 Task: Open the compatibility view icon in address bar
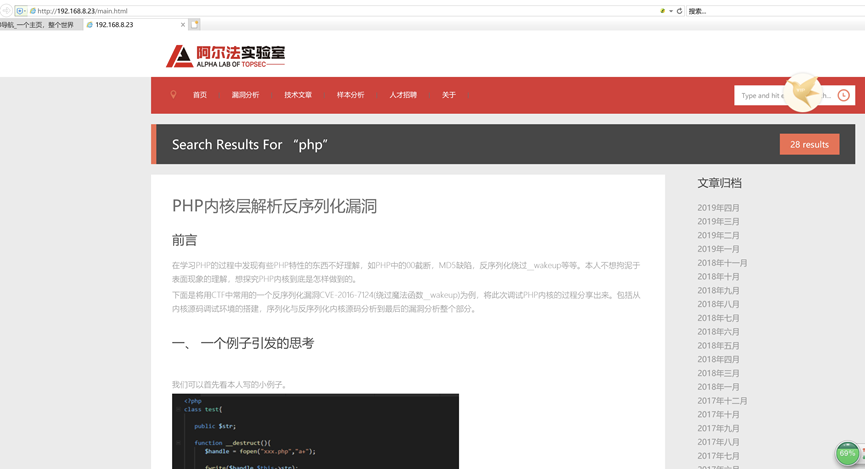(663, 11)
